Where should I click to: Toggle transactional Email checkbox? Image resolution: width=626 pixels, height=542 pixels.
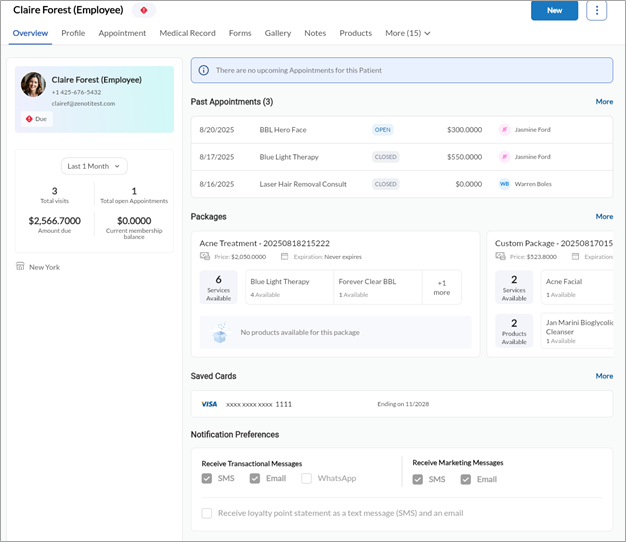tap(255, 478)
